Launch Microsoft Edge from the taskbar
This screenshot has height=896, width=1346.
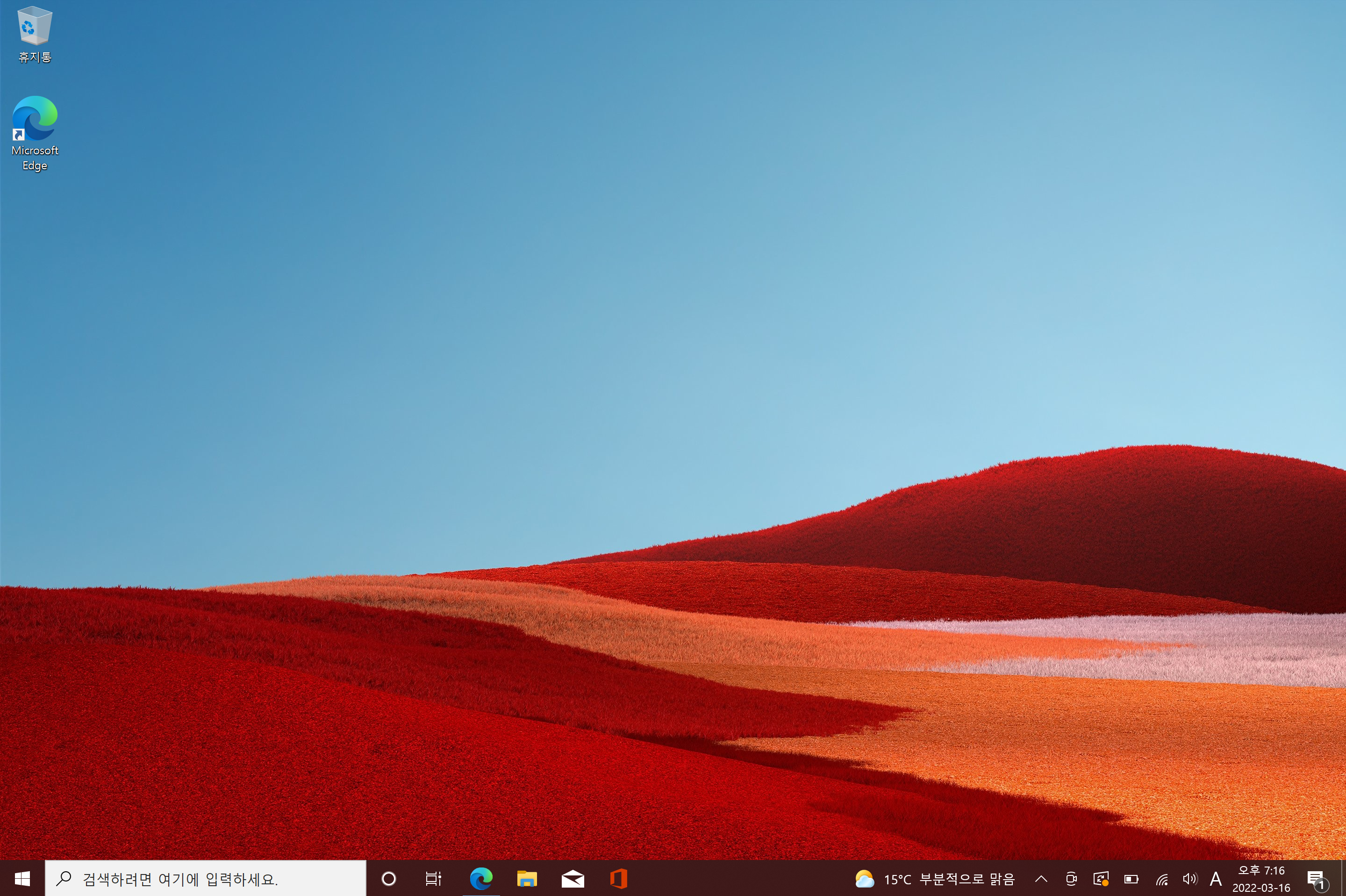click(x=480, y=878)
